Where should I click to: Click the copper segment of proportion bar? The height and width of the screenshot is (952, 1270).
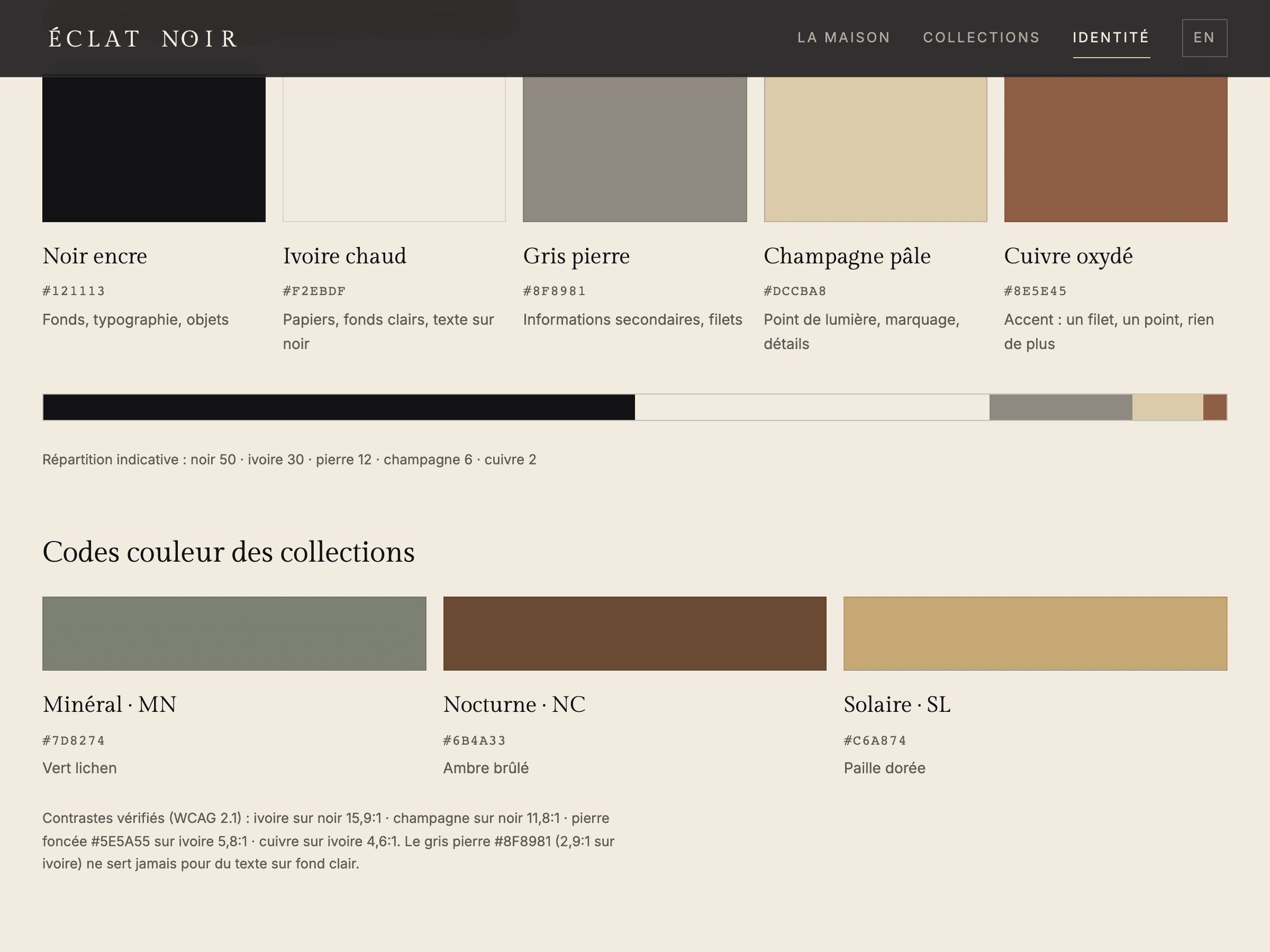click(1215, 407)
